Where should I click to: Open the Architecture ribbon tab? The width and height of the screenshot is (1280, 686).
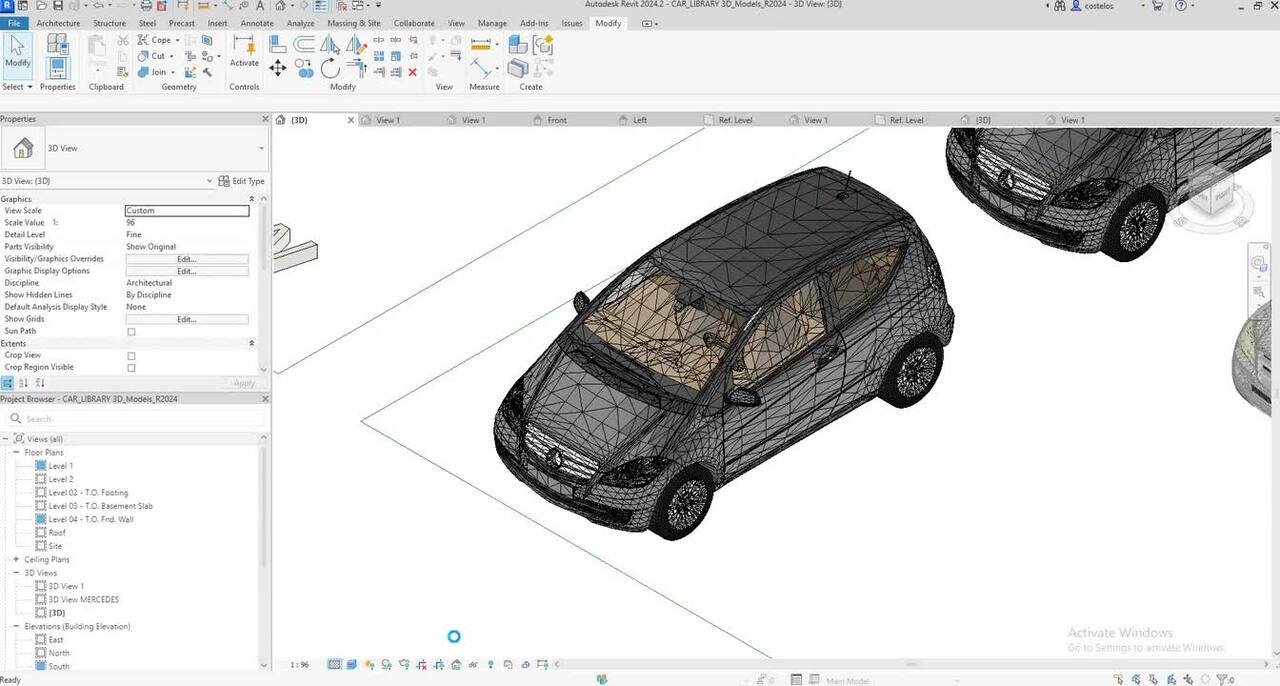coord(58,23)
